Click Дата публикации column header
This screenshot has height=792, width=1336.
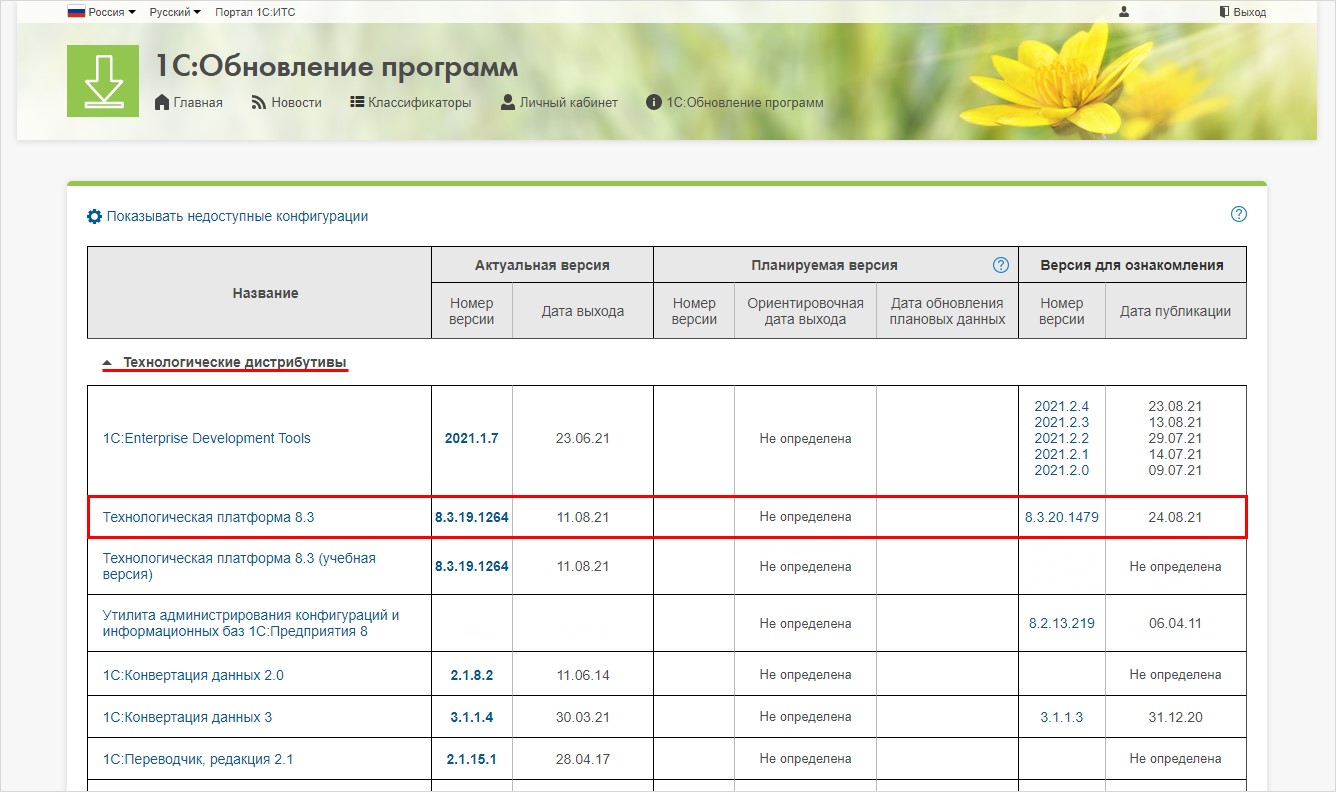(x=1175, y=311)
